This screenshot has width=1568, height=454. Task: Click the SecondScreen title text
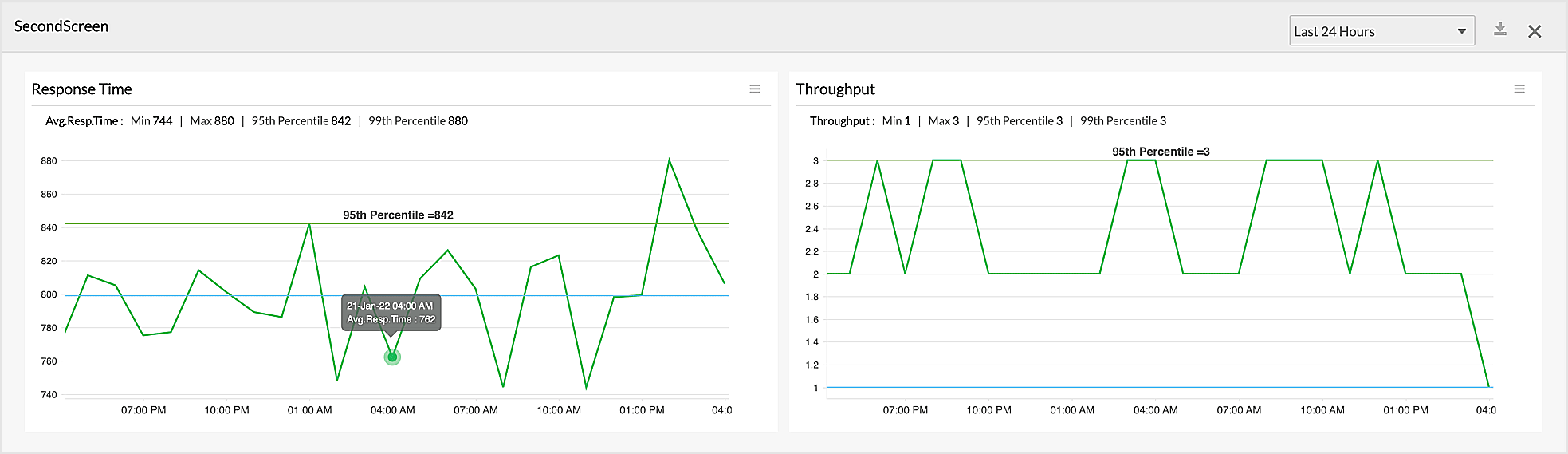[x=61, y=26]
